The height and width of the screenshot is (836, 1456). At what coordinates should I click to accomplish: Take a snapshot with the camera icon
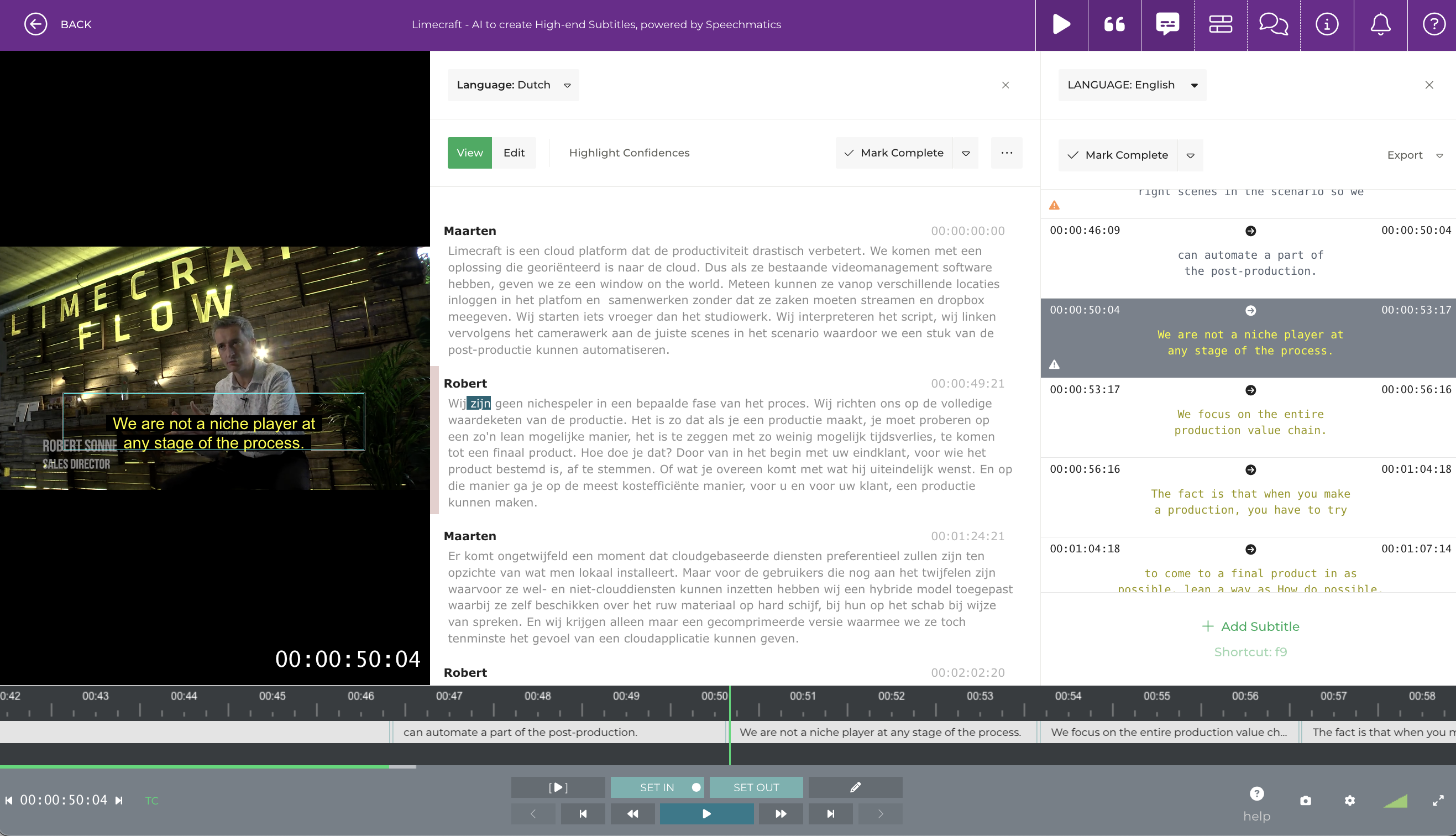1305,801
